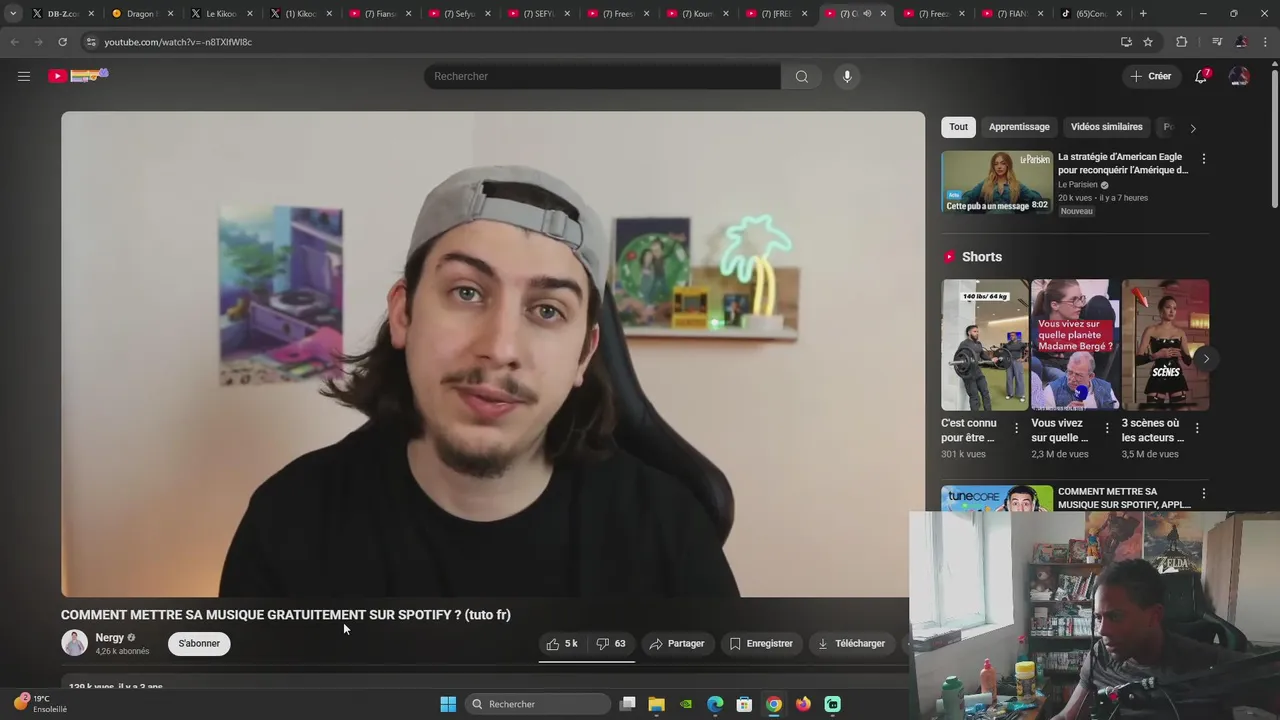Open menu for the "3 scènes où les acteurs" short
Image resolution: width=1280 pixels, height=720 pixels.
1196,428
